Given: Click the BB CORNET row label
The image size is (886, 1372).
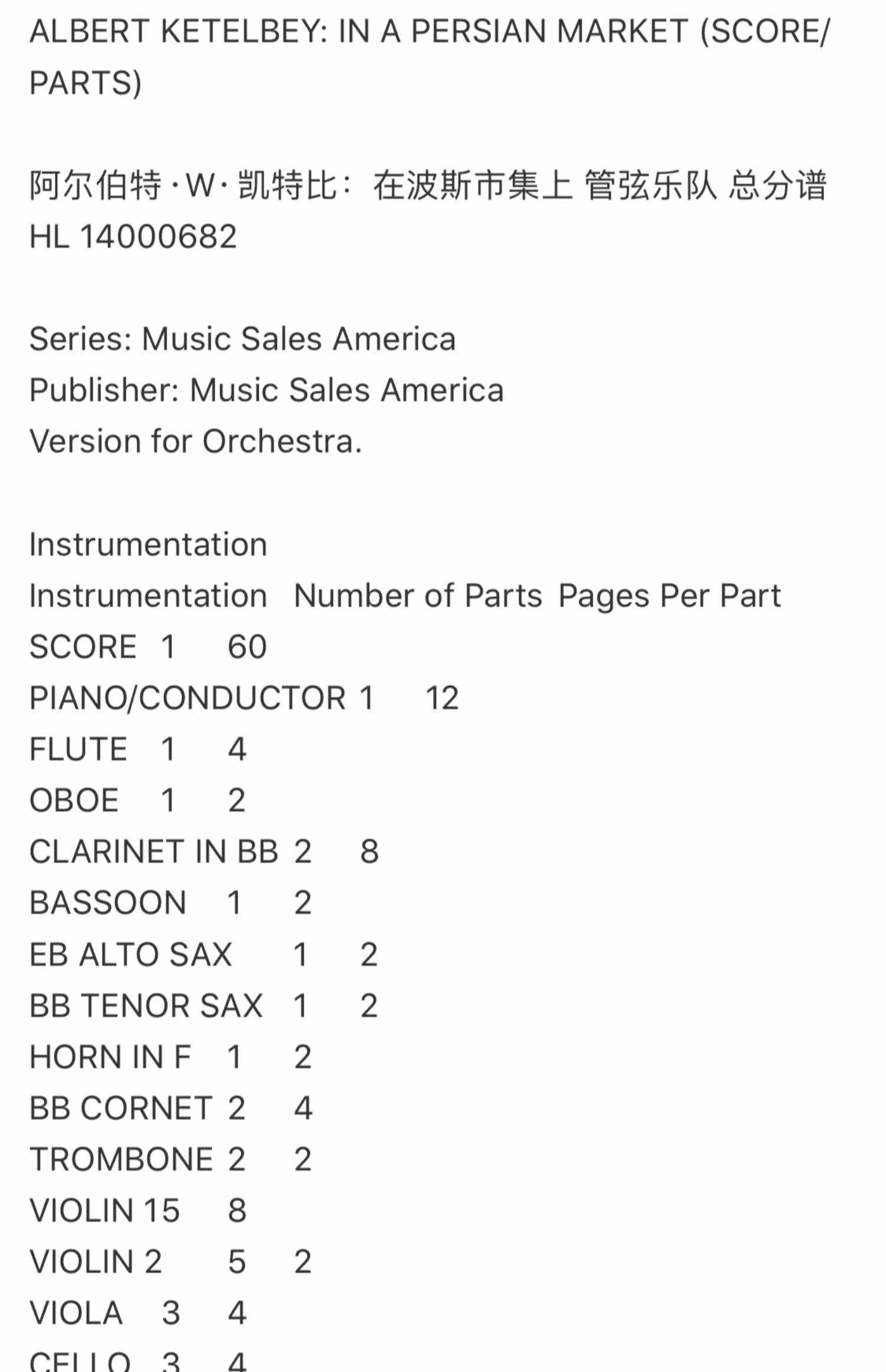Looking at the screenshot, I should pyautogui.click(x=120, y=1108).
